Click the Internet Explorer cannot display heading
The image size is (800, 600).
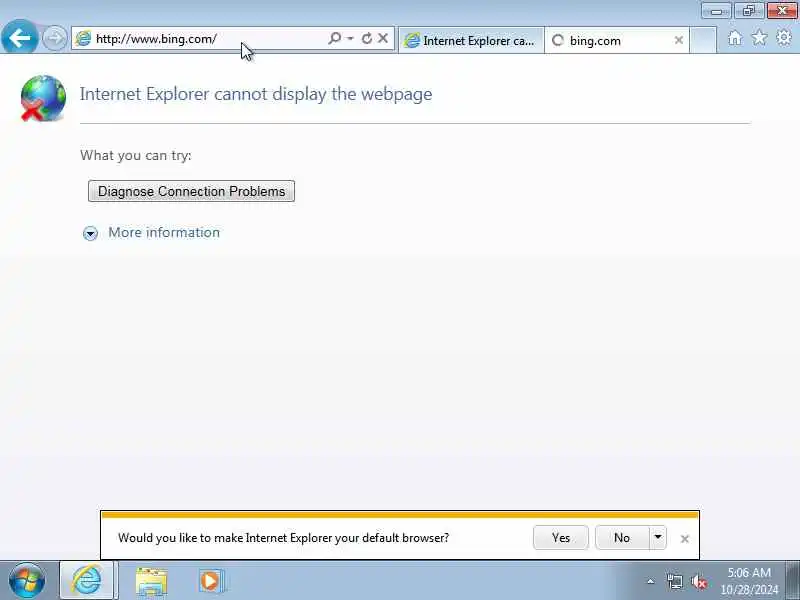(256, 94)
